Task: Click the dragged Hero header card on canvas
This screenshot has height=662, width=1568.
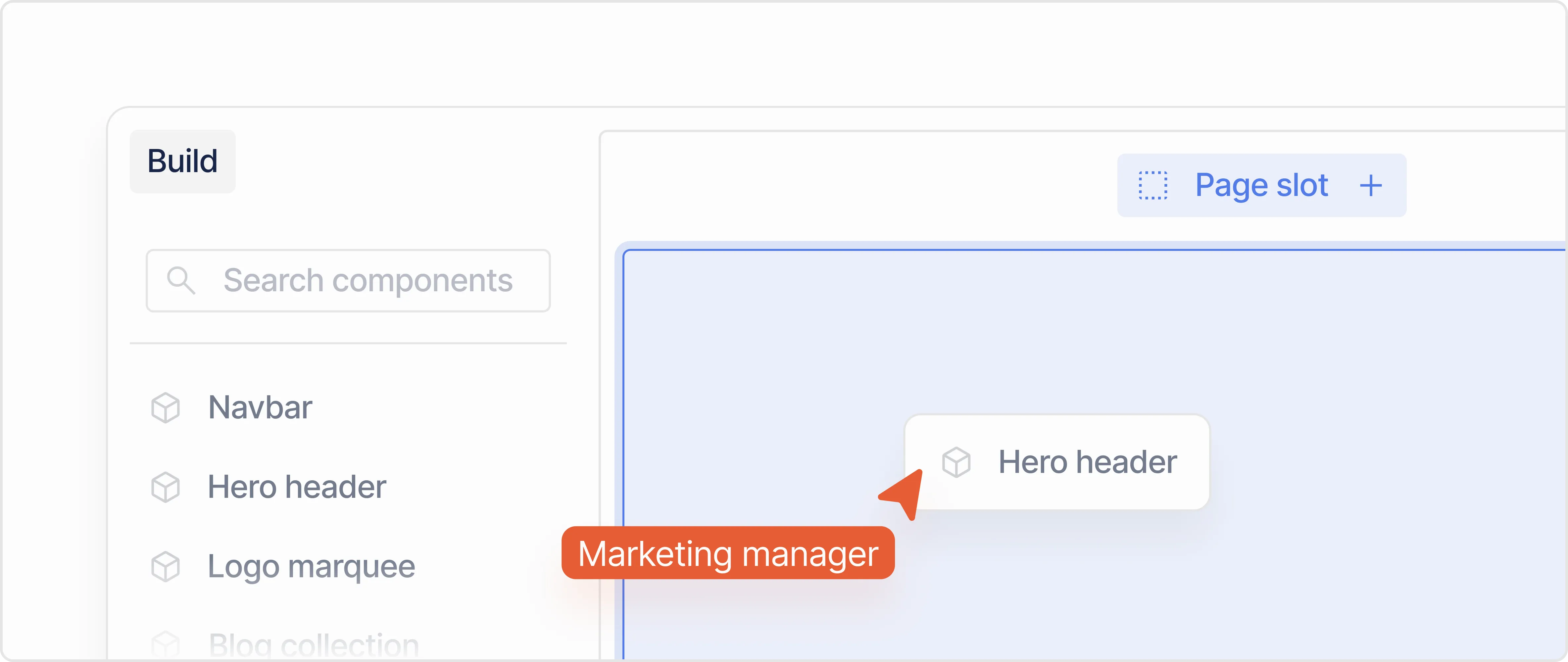Action: (1057, 462)
